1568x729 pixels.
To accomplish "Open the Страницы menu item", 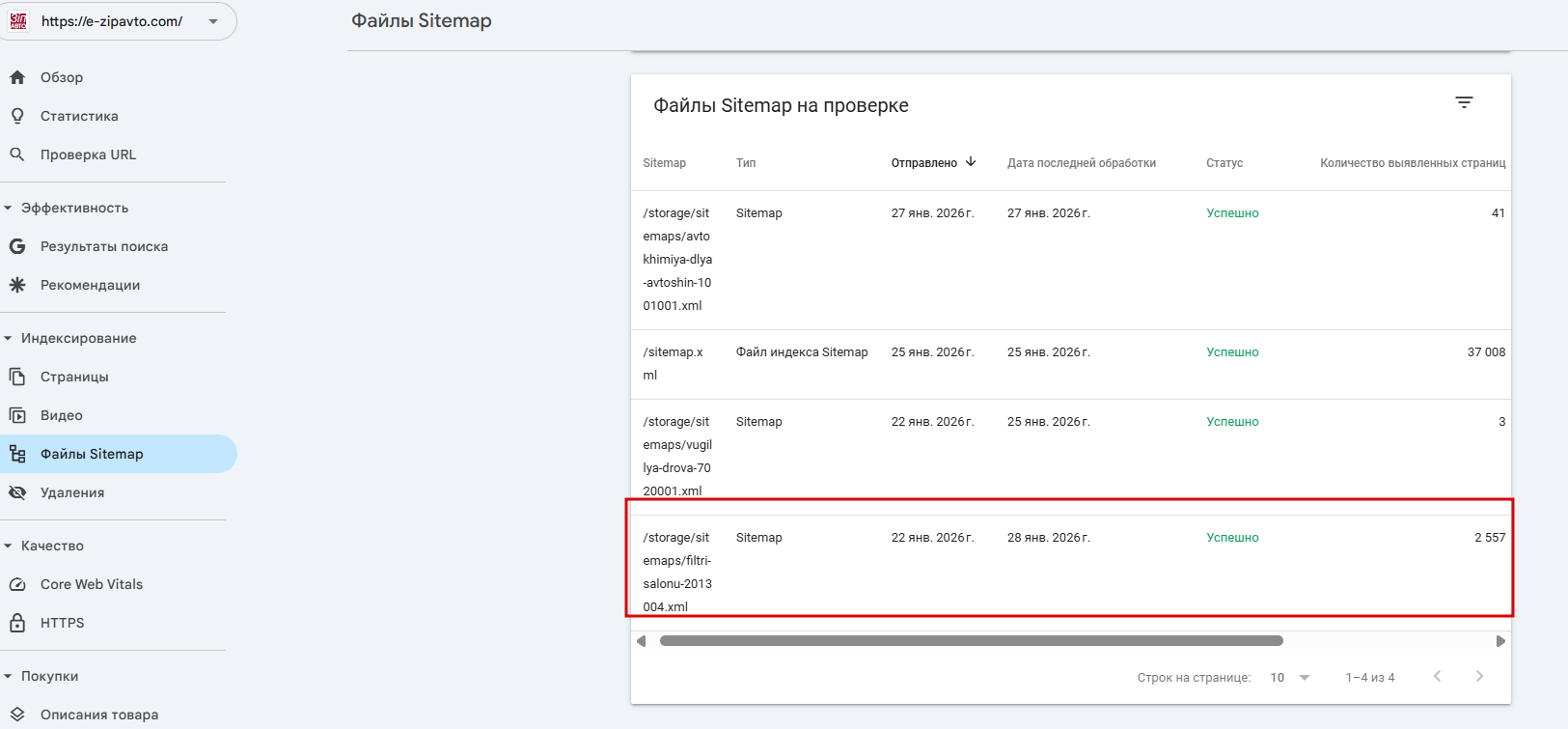I will pyautogui.click(x=74, y=377).
